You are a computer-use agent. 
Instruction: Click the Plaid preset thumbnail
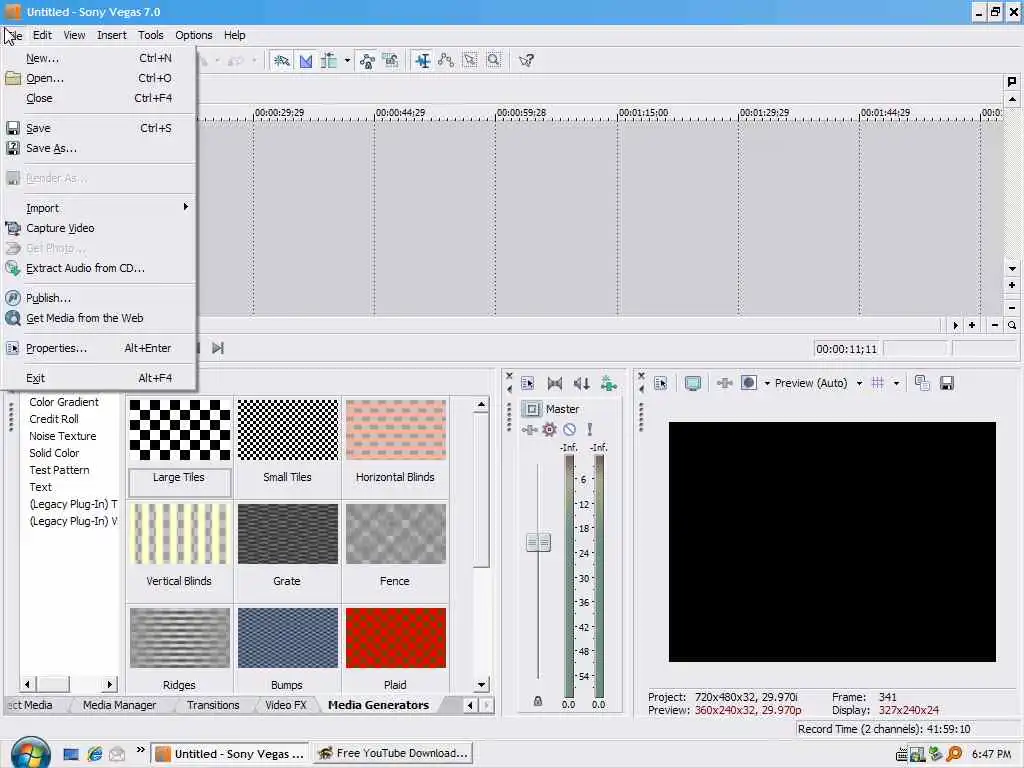tap(396, 638)
